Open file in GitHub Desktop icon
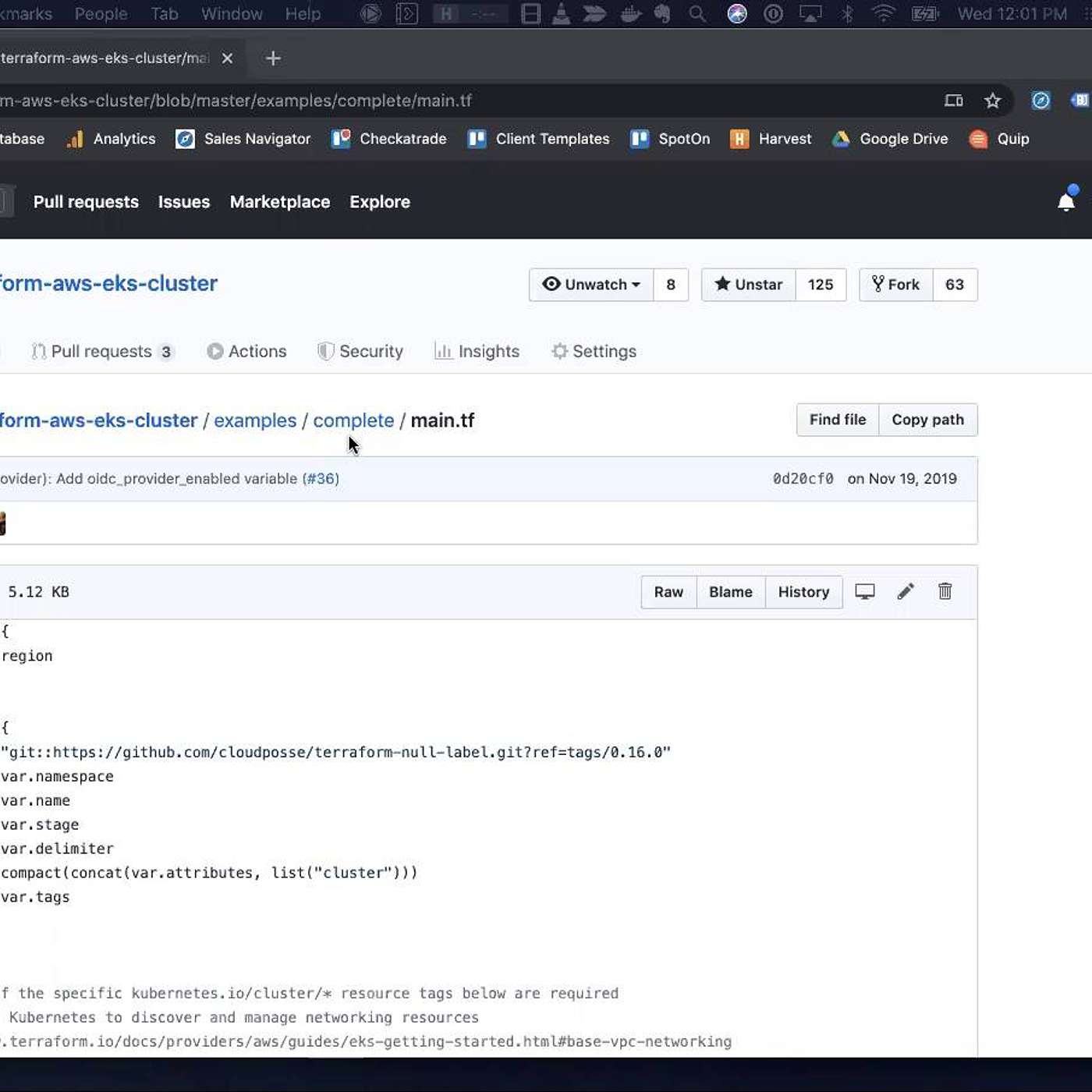1092x1092 pixels. tap(864, 592)
